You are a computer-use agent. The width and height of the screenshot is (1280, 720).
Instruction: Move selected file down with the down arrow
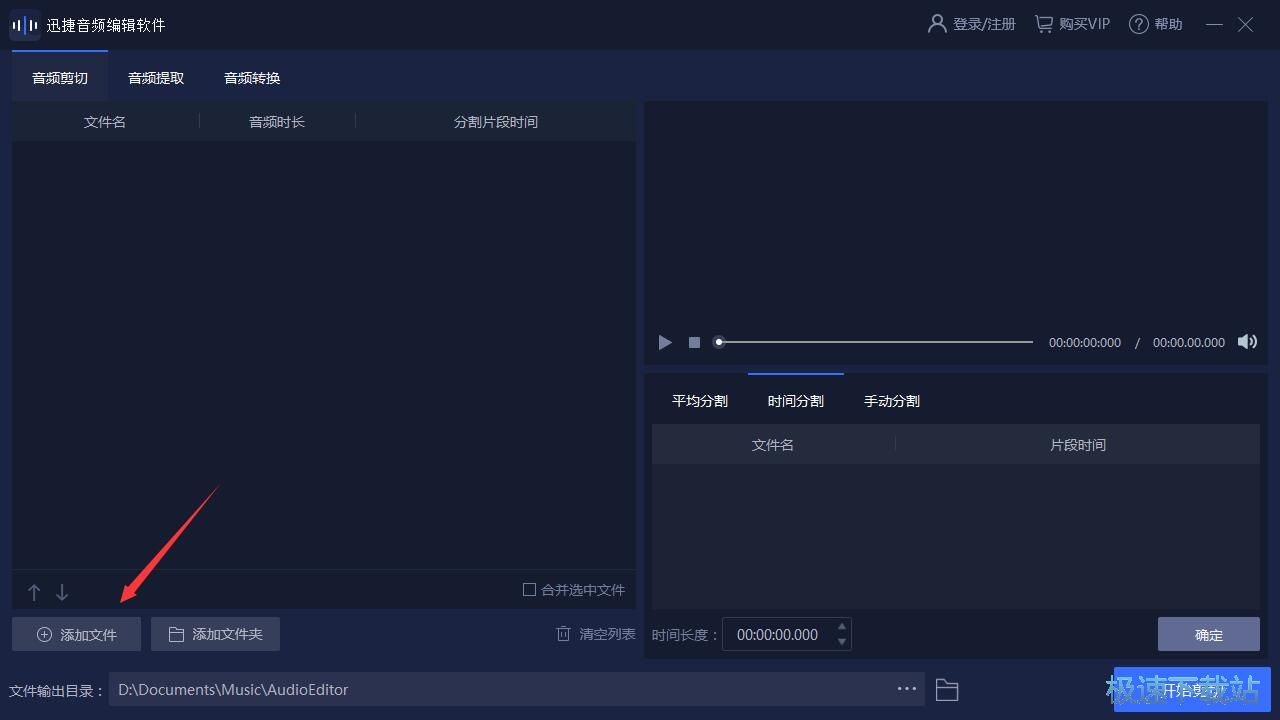61,592
